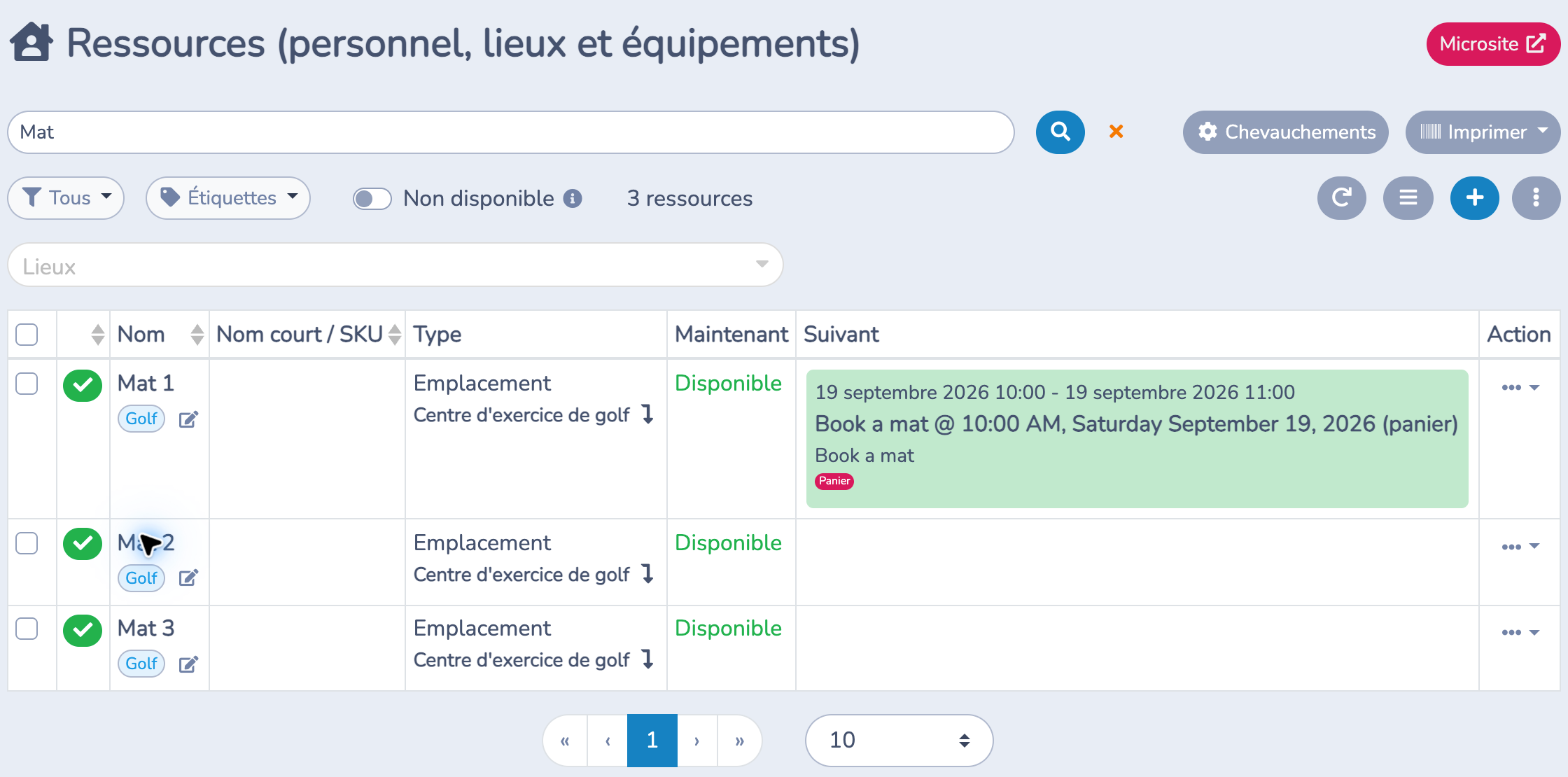Select the Mat 2 row checkbox
The width and height of the screenshot is (1568, 777).
coord(27,543)
